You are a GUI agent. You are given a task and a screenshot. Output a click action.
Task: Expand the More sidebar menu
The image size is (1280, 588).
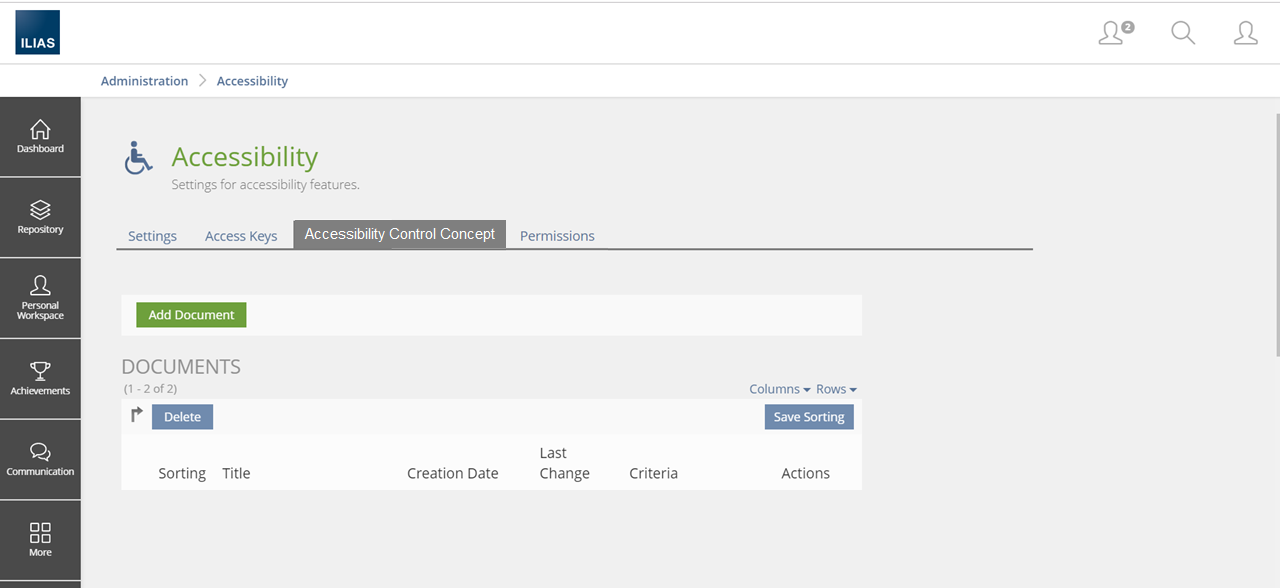pyautogui.click(x=40, y=540)
